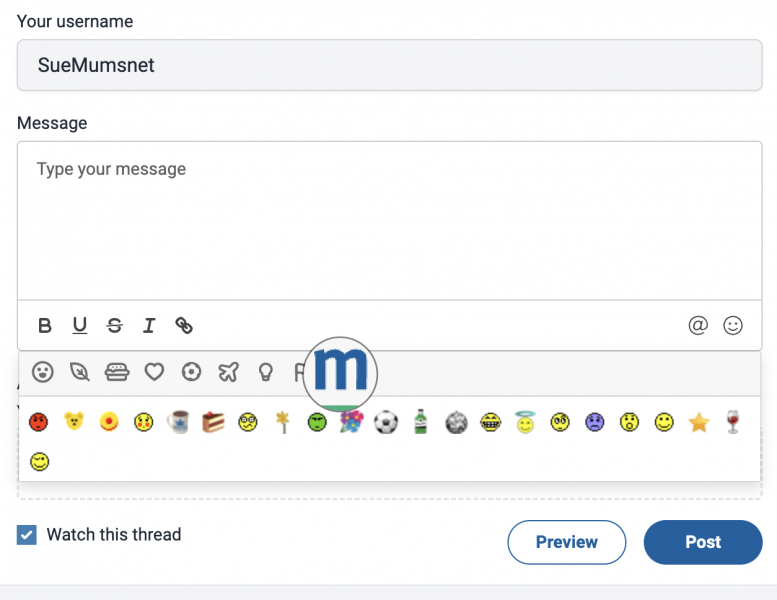Uncheck the Watch this thread checkbox

click(x=27, y=535)
